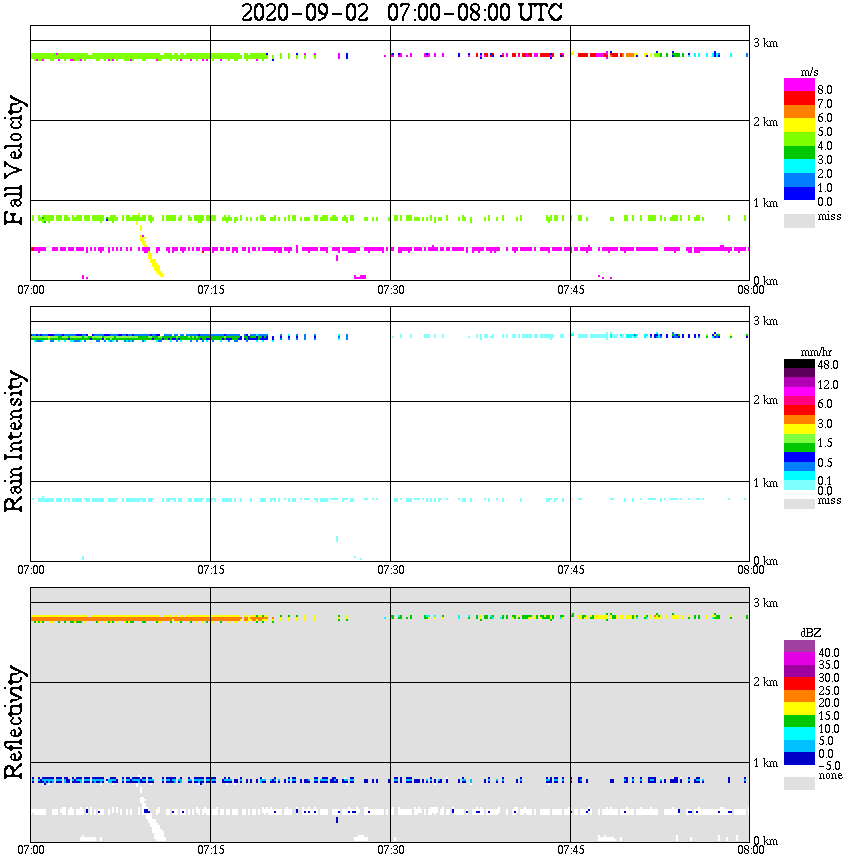
Task: Pick the orange swatch in the m/s legend
Action: (x=799, y=112)
